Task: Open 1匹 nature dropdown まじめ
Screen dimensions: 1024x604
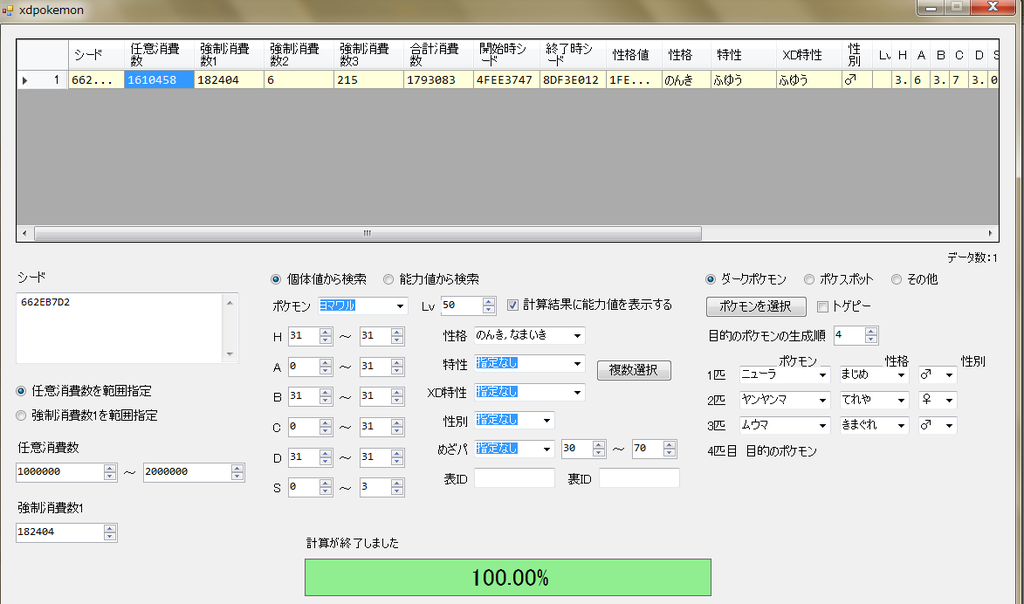Action: tap(874, 375)
